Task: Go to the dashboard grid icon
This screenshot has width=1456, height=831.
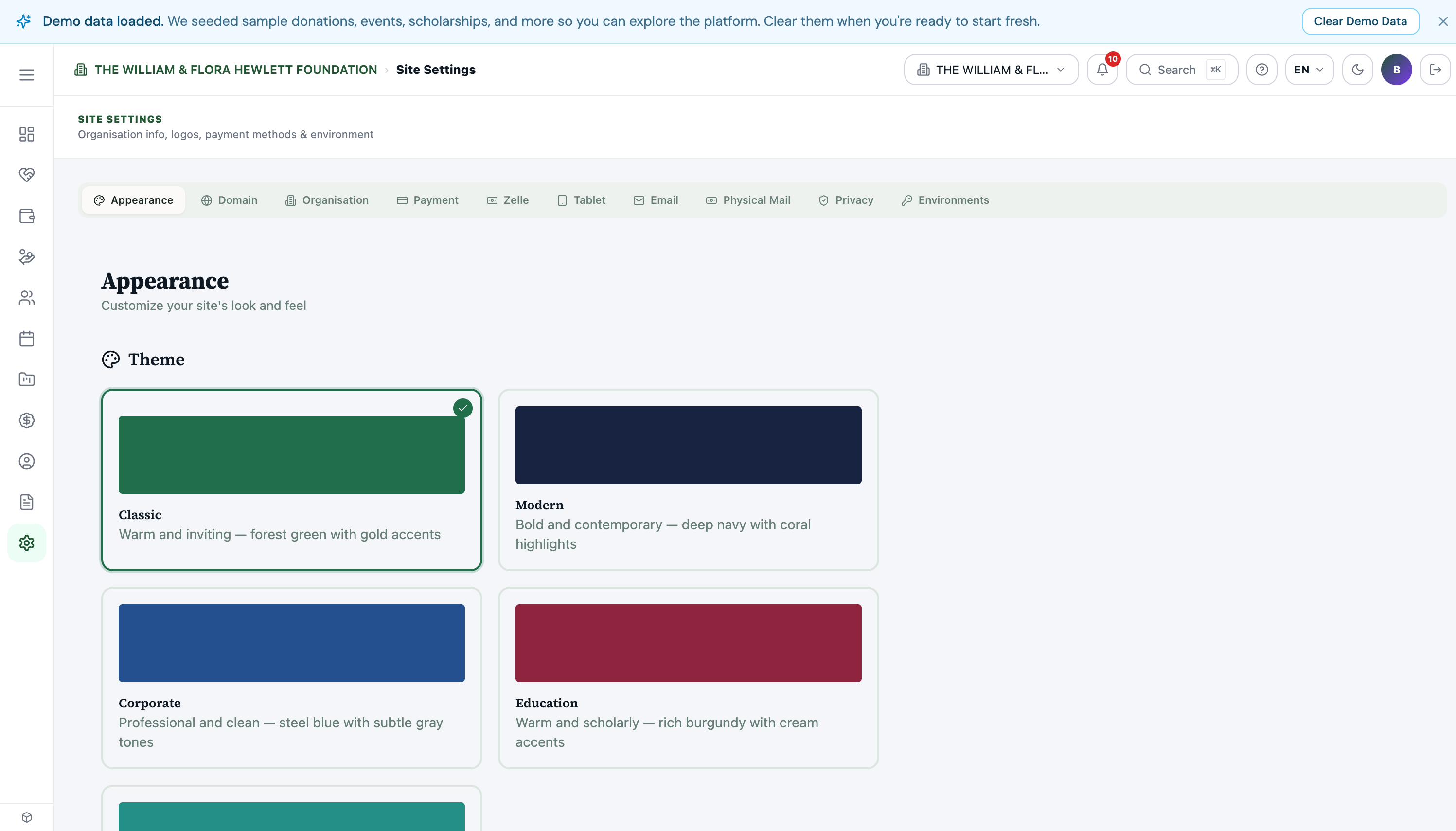Action: click(x=26, y=134)
